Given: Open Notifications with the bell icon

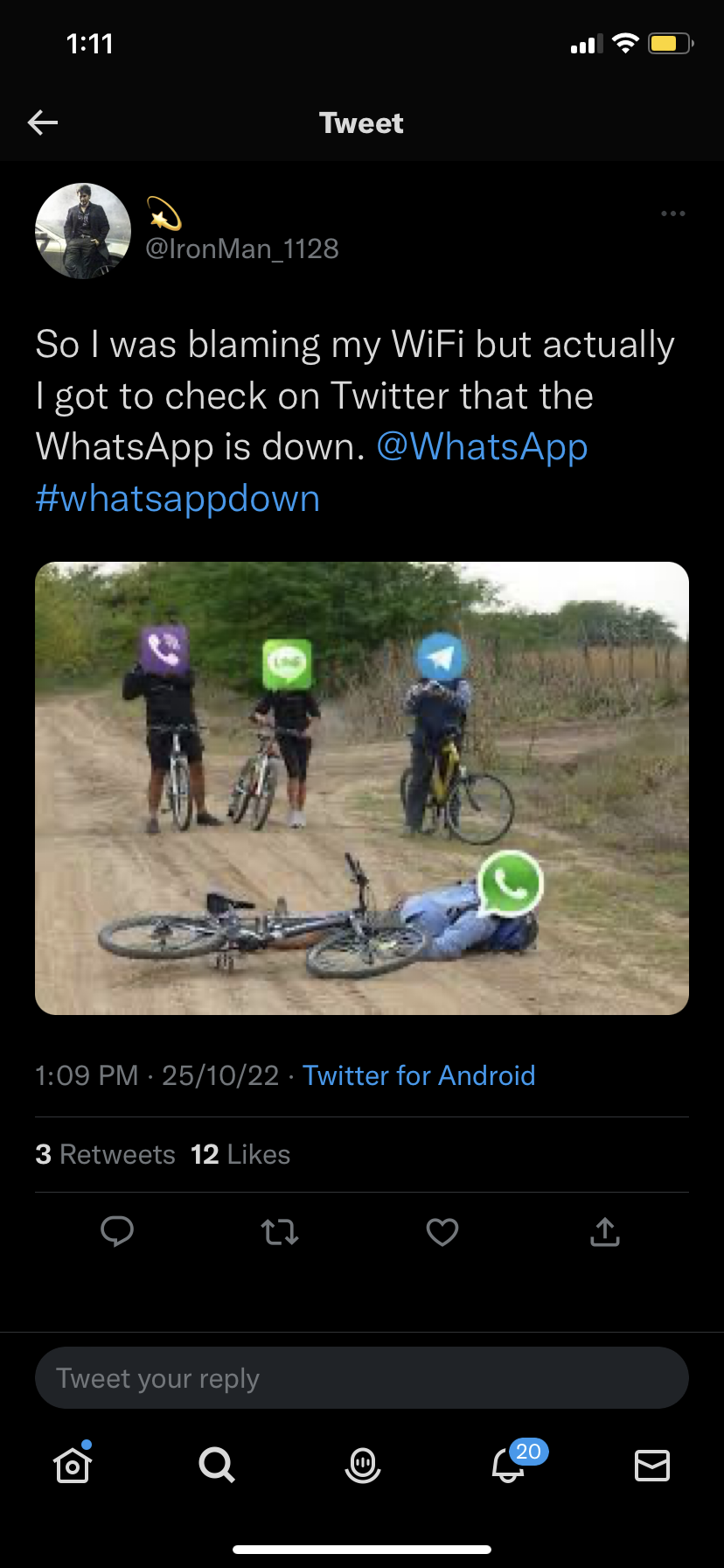Looking at the screenshot, I should (508, 1465).
